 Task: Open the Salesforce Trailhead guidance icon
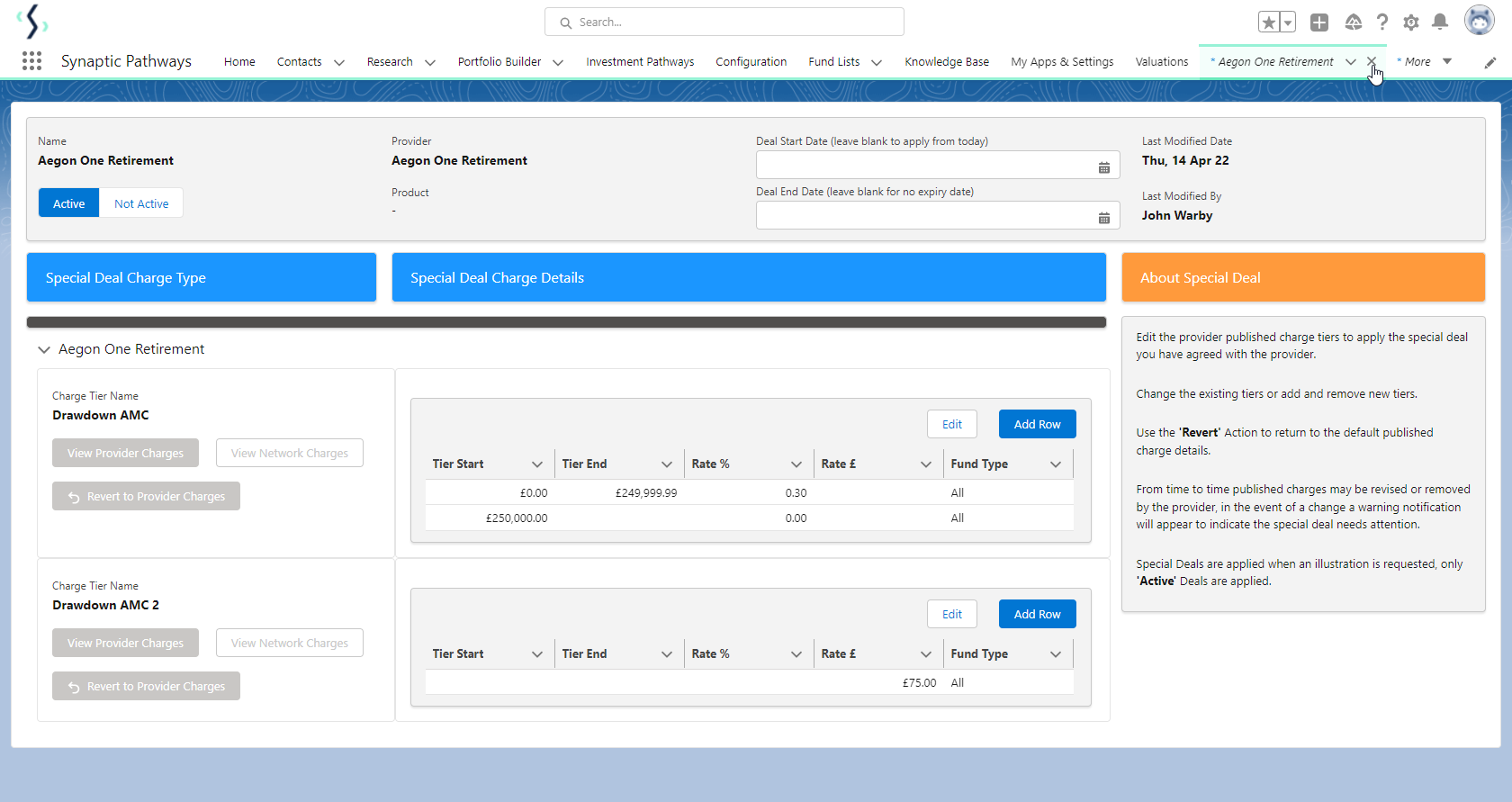coord(1353,23)
